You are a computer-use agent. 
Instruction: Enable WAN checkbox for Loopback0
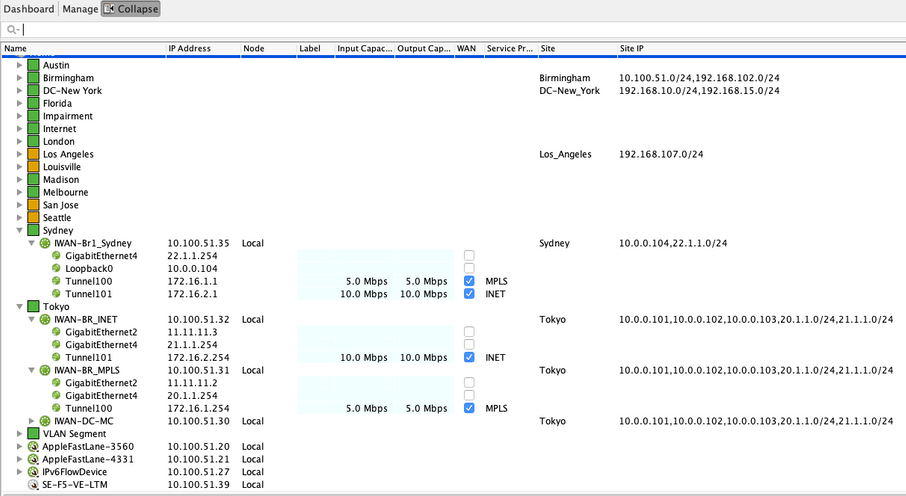coord(469,268)
